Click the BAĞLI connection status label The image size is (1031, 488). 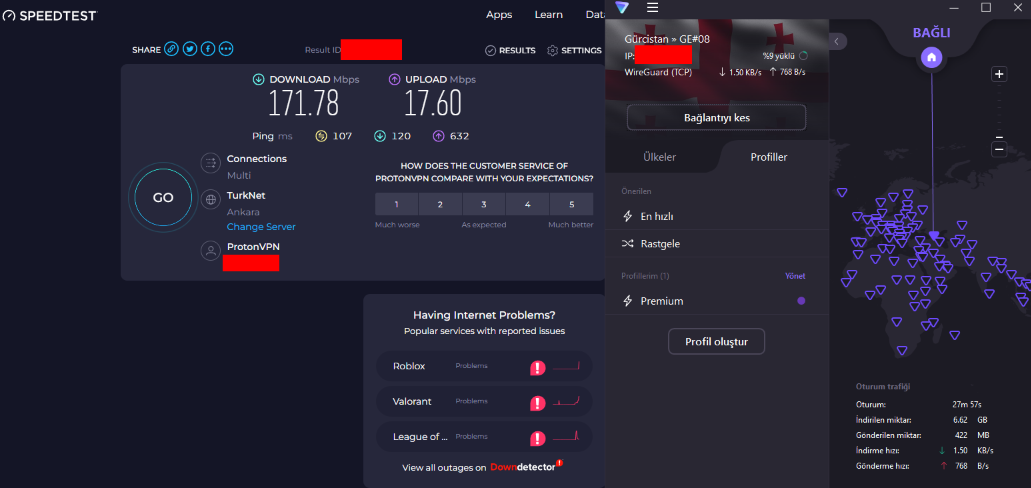pyautogui.click(x=932, y=33)
